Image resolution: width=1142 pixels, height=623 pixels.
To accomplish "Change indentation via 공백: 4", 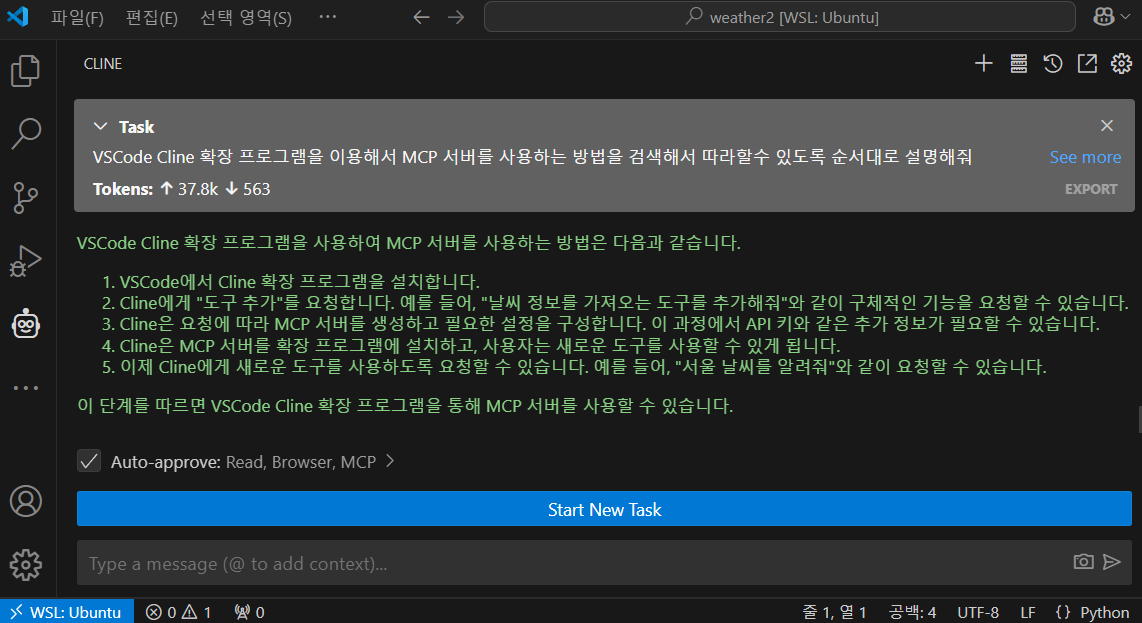I will [913, 612].
